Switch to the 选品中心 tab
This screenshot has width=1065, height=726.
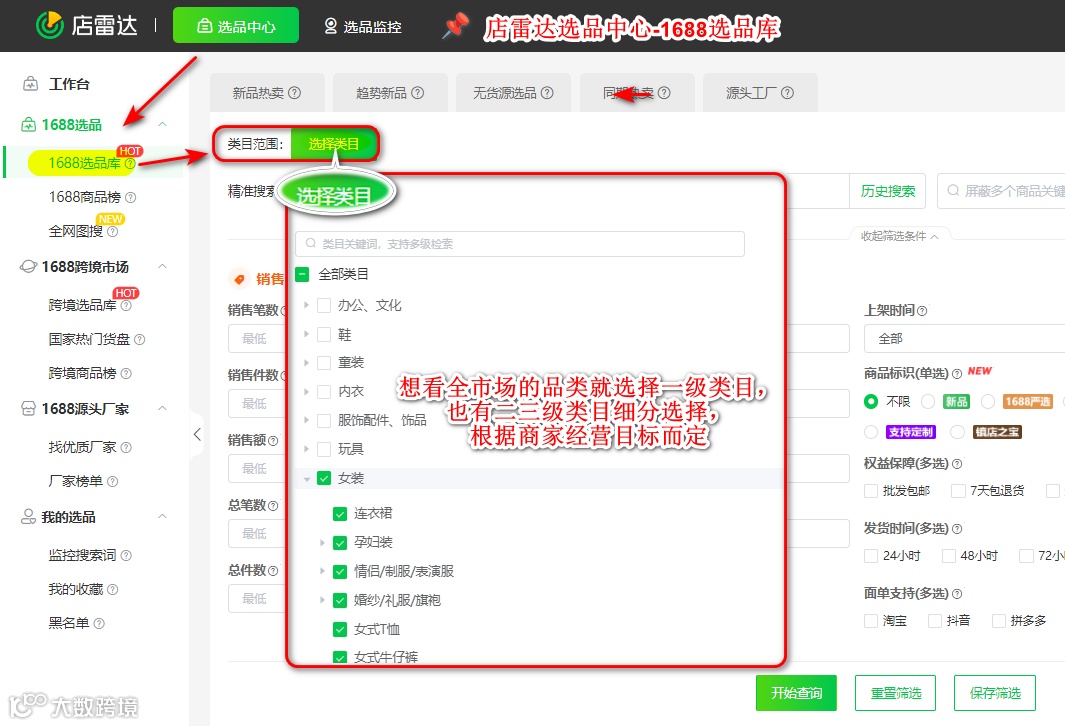(x=236, y=26)
